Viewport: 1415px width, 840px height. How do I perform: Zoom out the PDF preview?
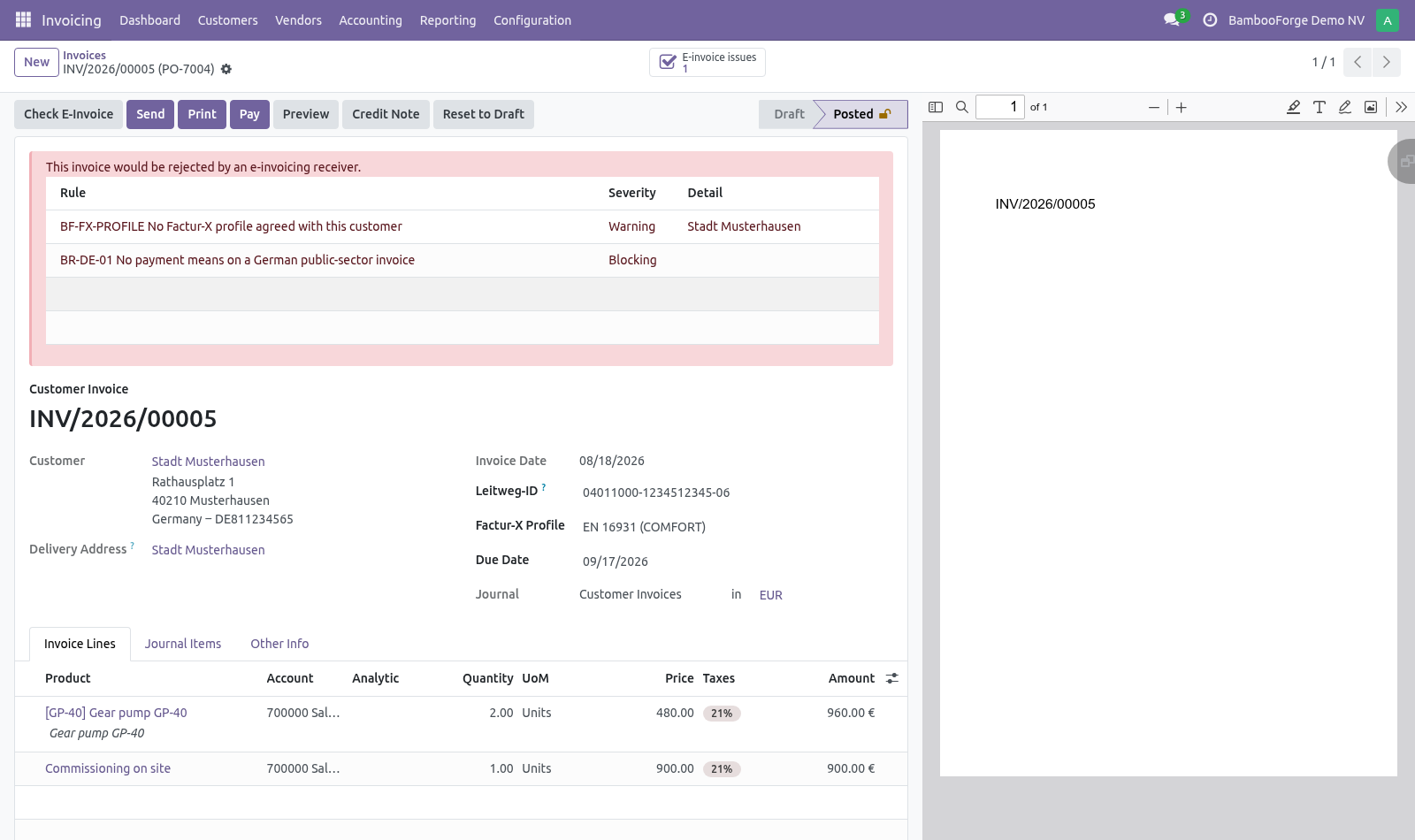pyautogui.click(x=1154, y=107)
